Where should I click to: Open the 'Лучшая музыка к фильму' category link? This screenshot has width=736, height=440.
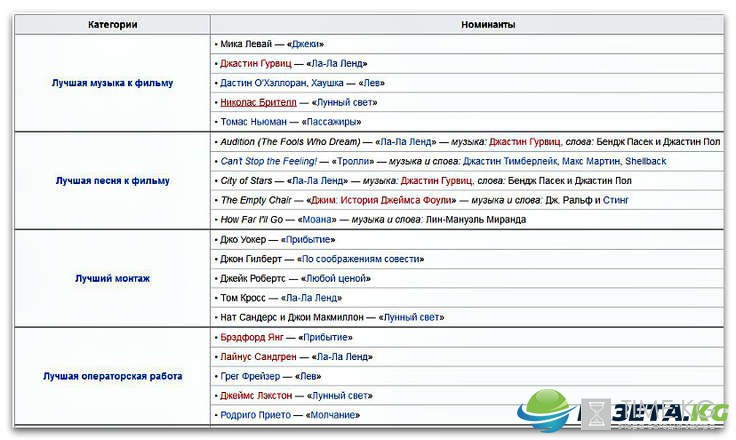tap(112, 83)
